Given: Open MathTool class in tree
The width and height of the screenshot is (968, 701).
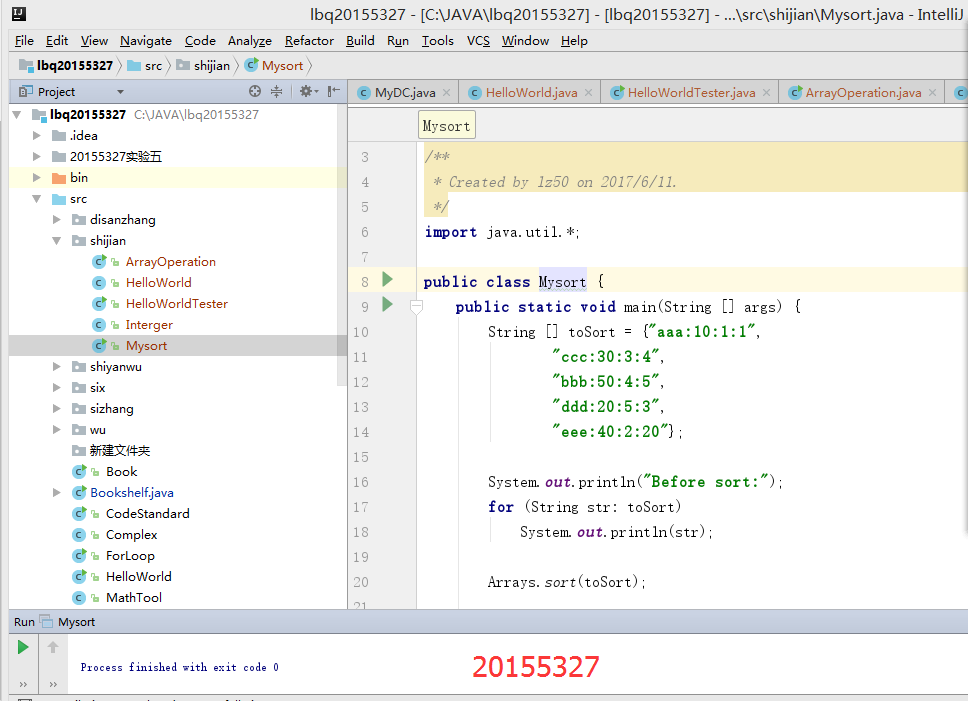Looking at the screenshot, I should 134,597.
